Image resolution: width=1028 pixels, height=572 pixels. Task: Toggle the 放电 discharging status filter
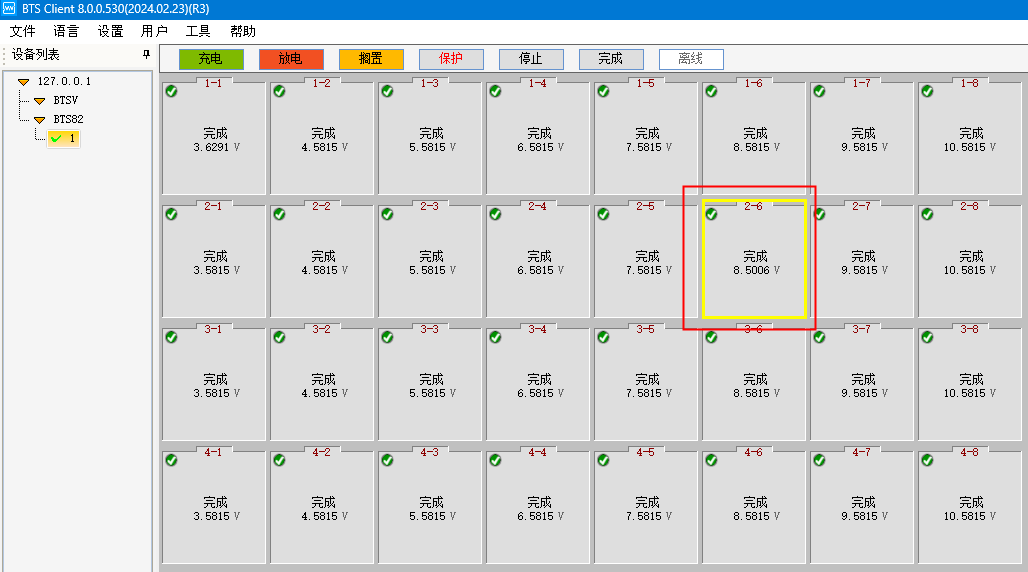(291, 59)
